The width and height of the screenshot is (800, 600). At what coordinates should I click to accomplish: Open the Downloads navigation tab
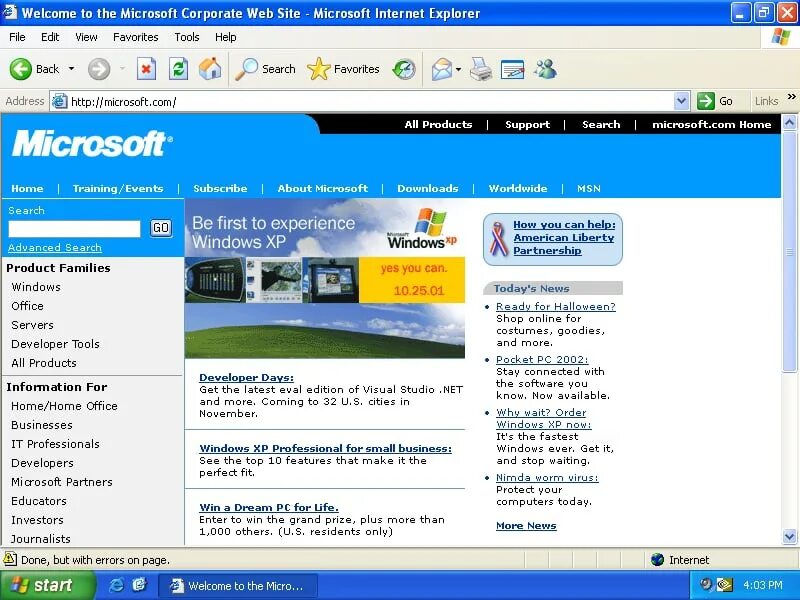(428, 188)
